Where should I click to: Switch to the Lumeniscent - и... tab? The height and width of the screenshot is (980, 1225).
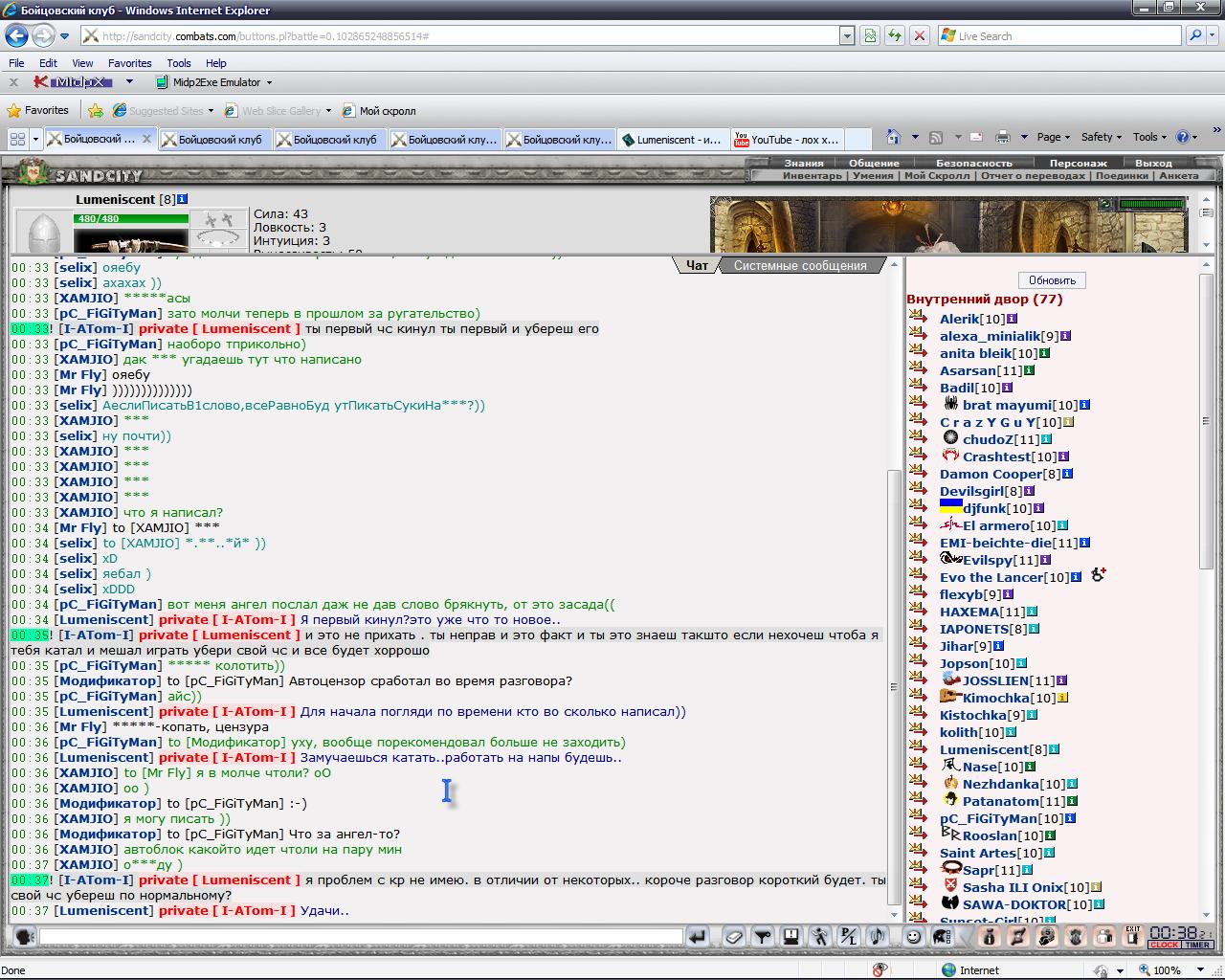(672, 139)
